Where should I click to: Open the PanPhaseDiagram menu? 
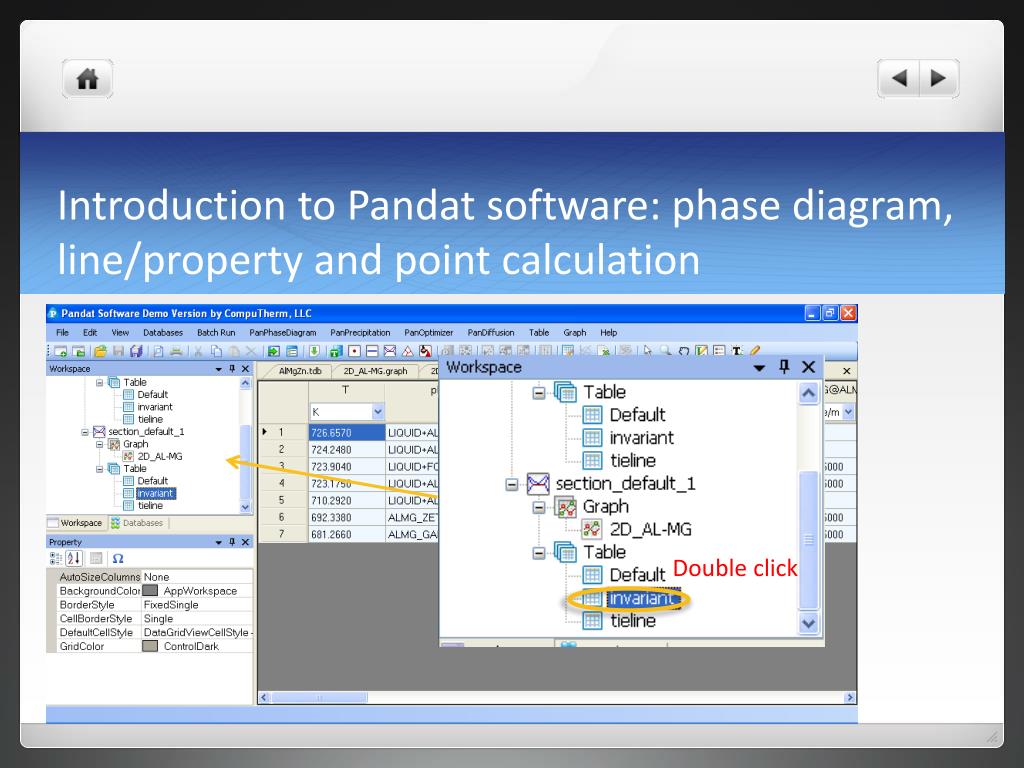coord(283,332)
